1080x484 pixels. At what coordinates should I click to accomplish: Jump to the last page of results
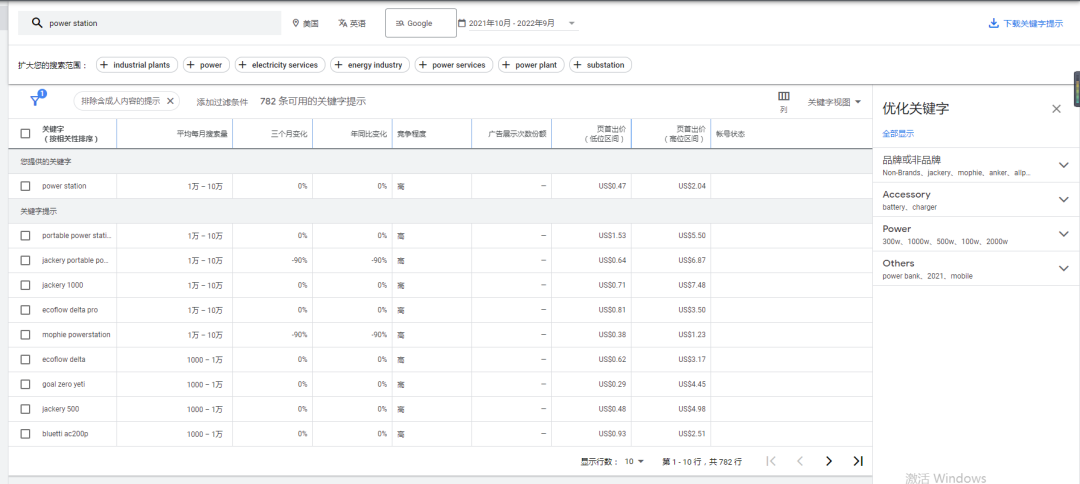(858, 461)
